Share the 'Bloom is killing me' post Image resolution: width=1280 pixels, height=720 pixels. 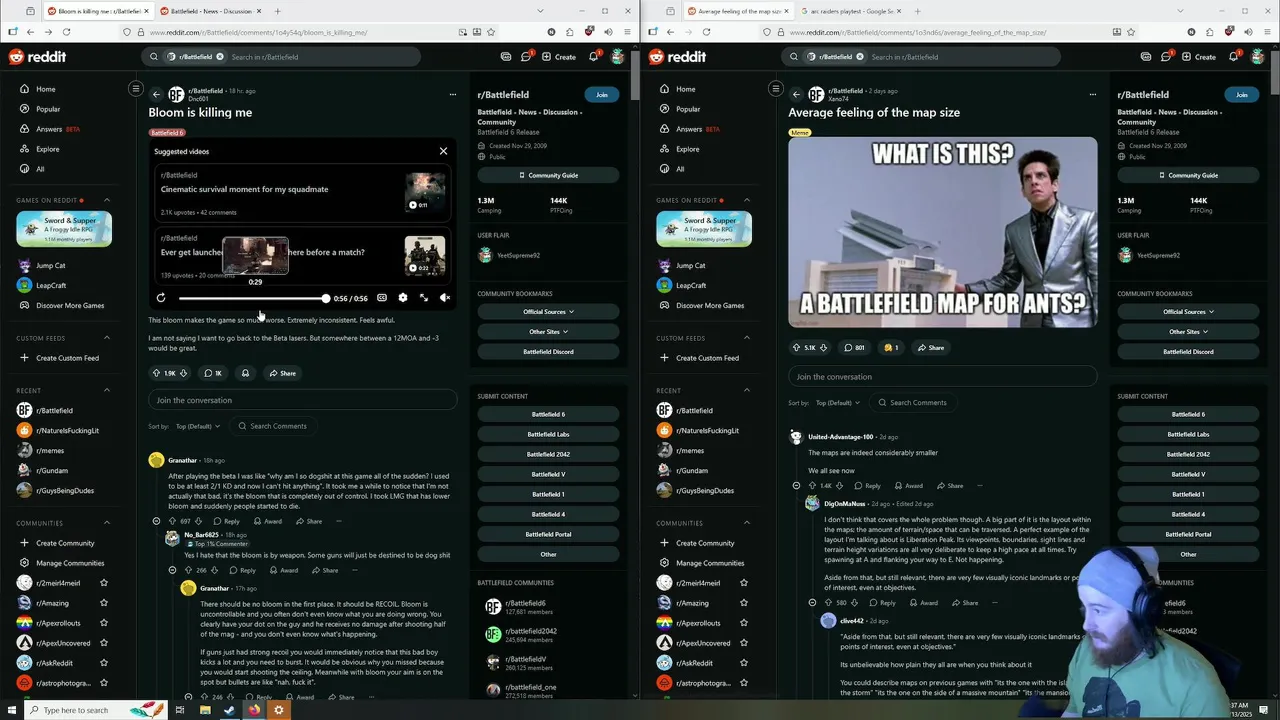coord(282,373)
